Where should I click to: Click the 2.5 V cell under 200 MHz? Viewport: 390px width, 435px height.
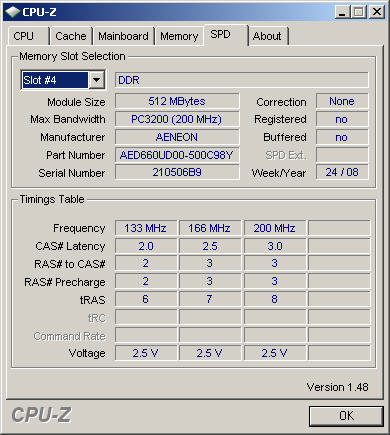[275, 353]
